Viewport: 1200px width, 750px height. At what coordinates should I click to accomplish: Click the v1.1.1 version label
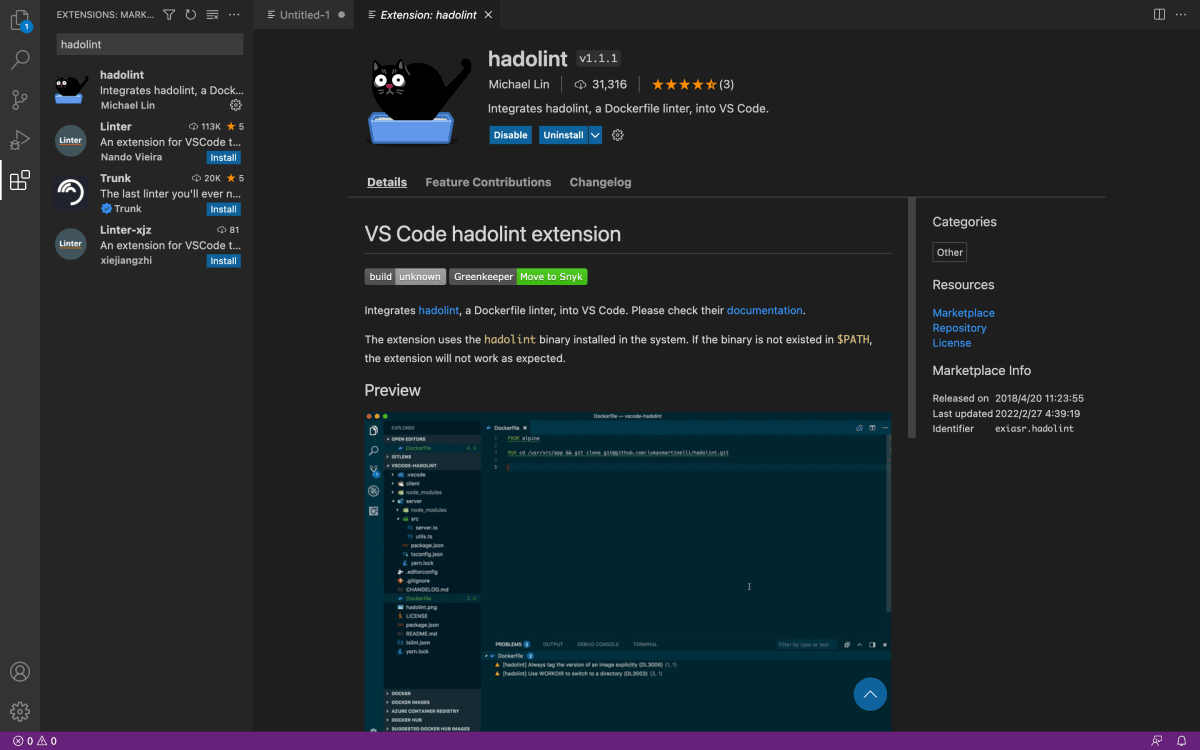[x=598, y=59]
